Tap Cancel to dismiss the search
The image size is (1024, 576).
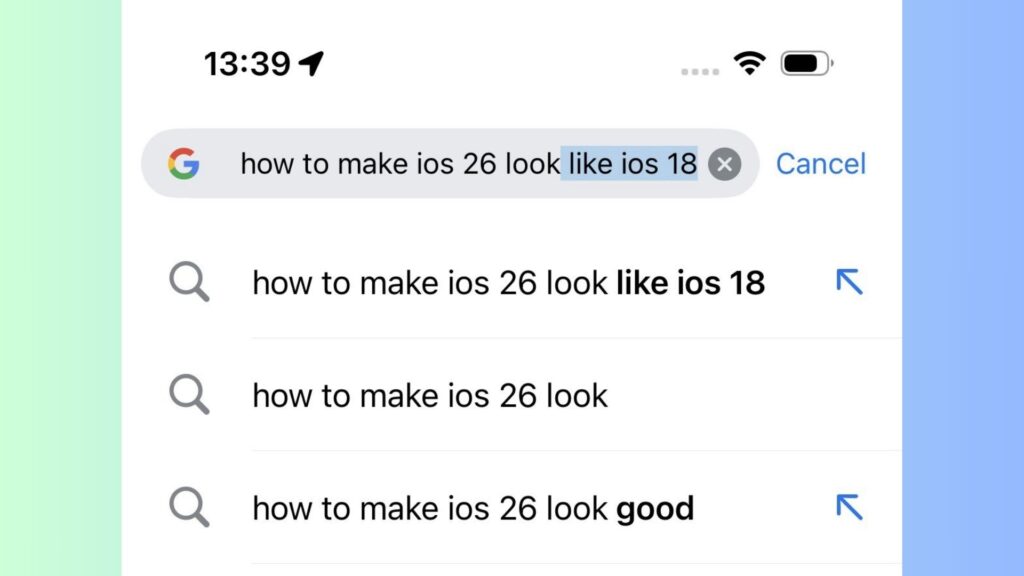click(x=821, y=164)
